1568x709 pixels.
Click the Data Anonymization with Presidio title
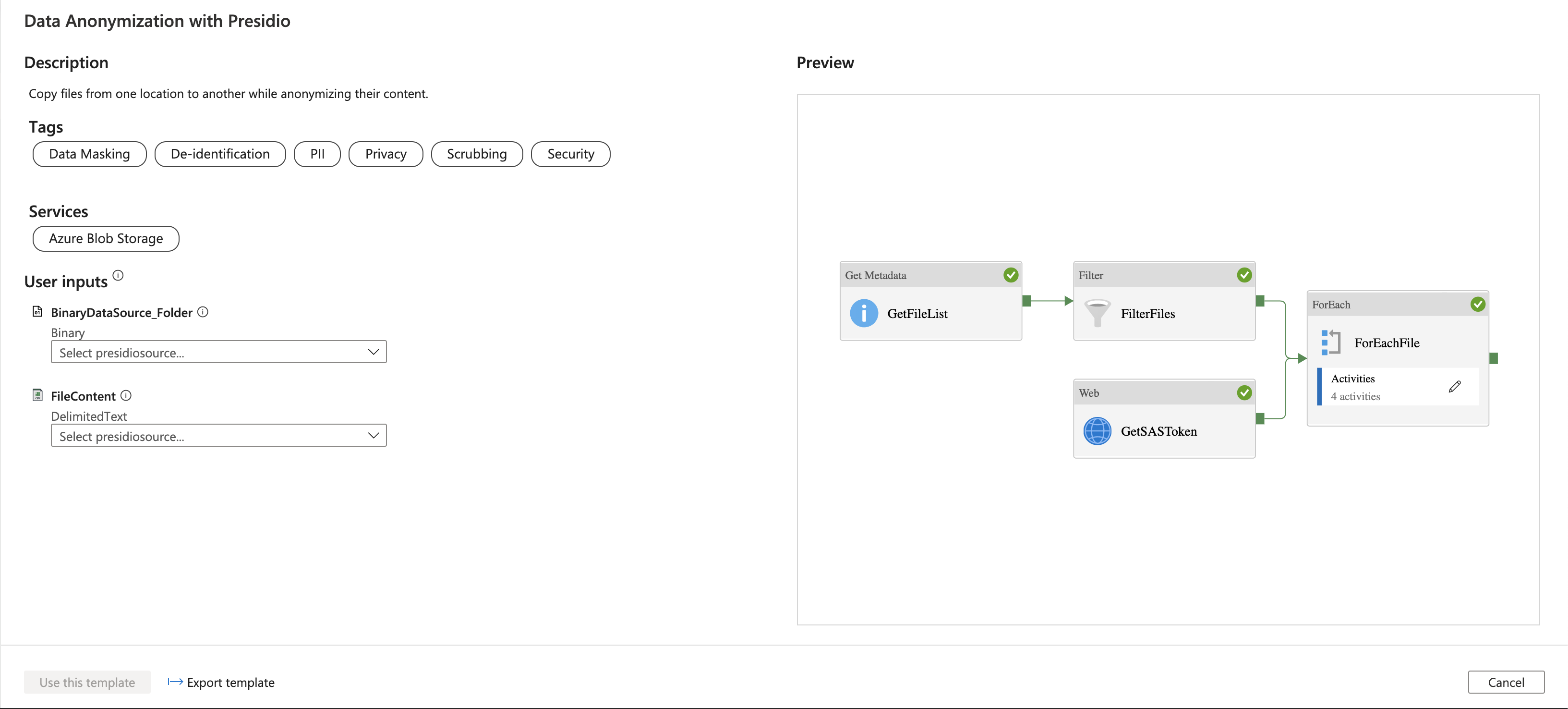coord(157,21)
